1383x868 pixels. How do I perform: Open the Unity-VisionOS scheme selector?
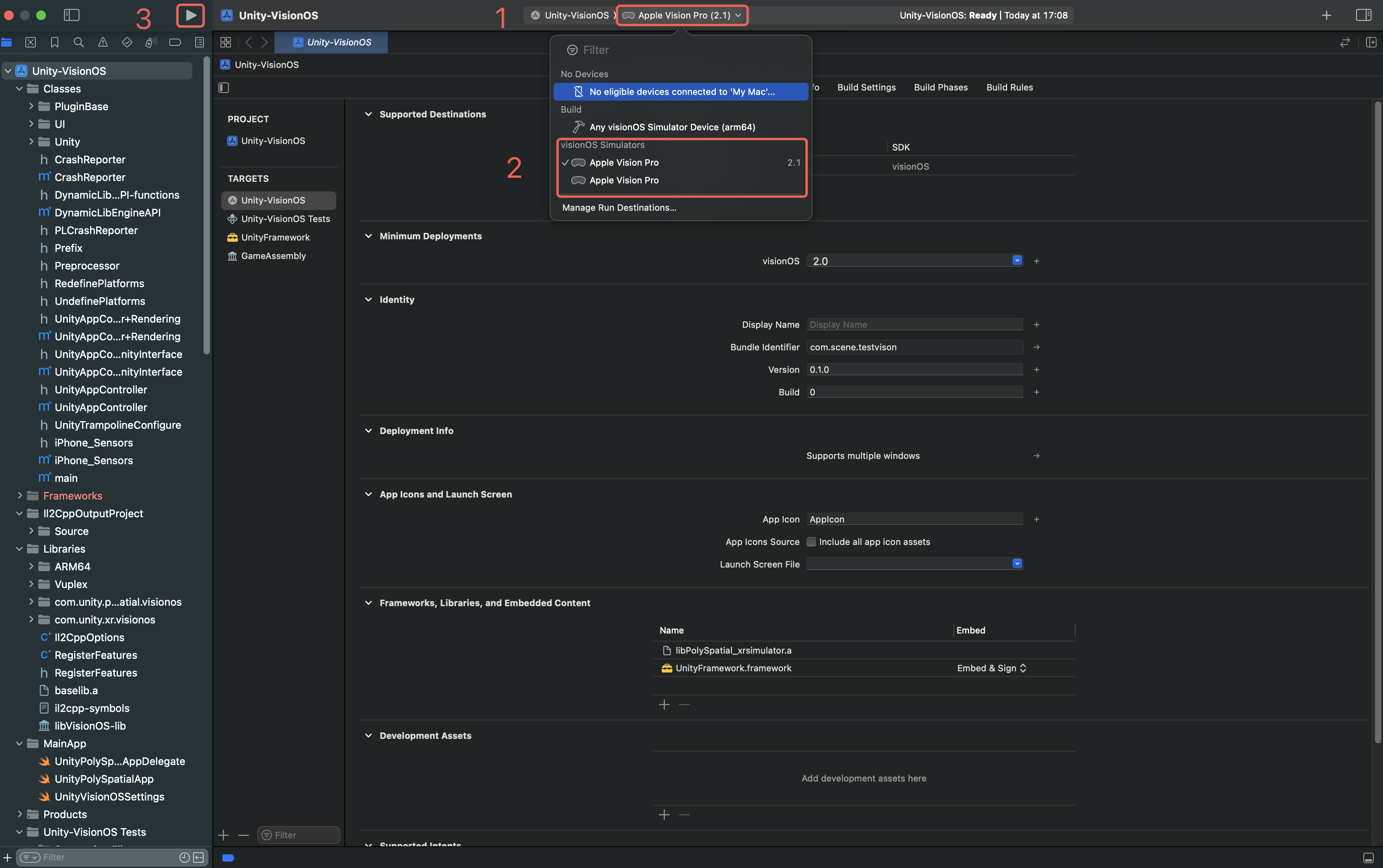[570, 15]
